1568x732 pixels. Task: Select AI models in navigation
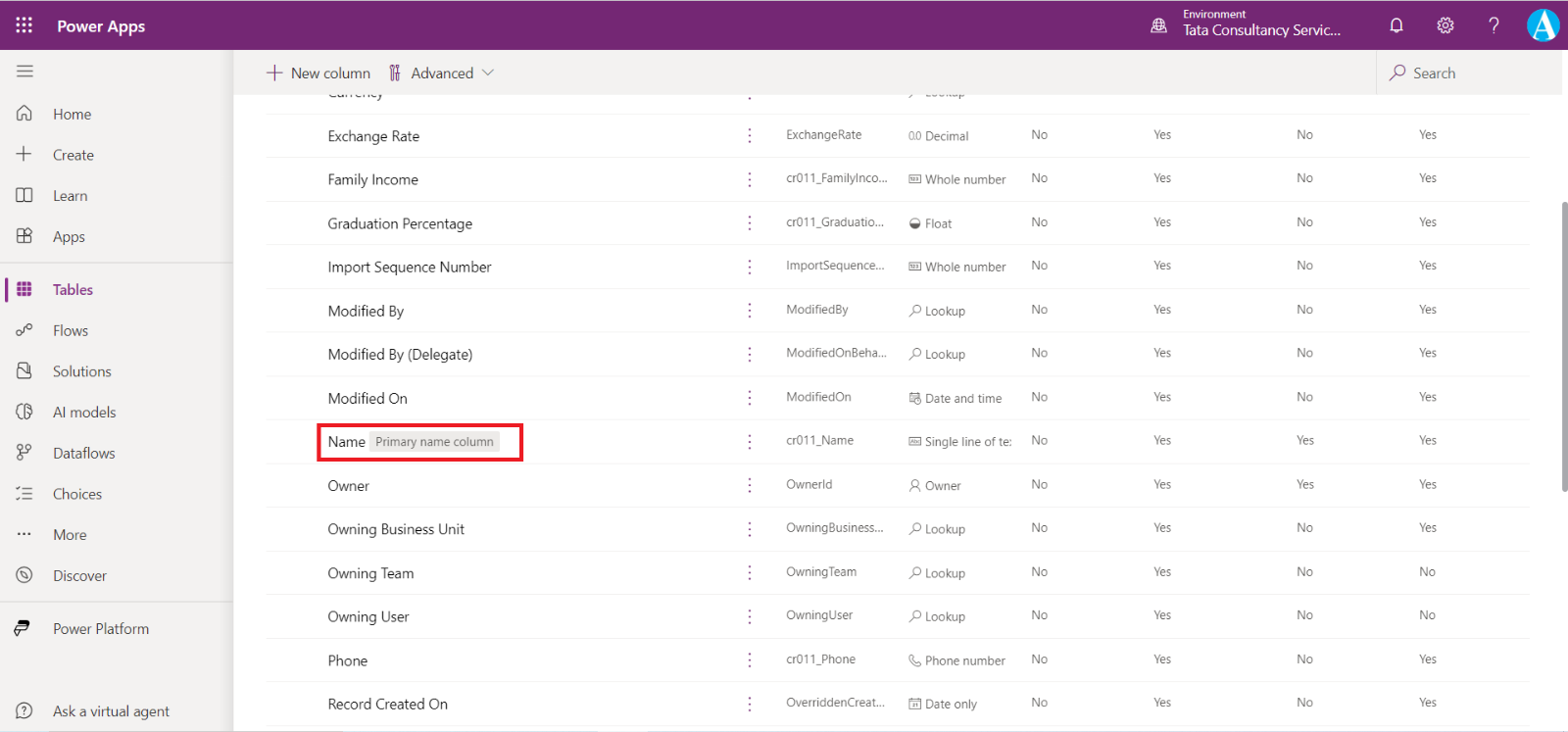point(84,413)
